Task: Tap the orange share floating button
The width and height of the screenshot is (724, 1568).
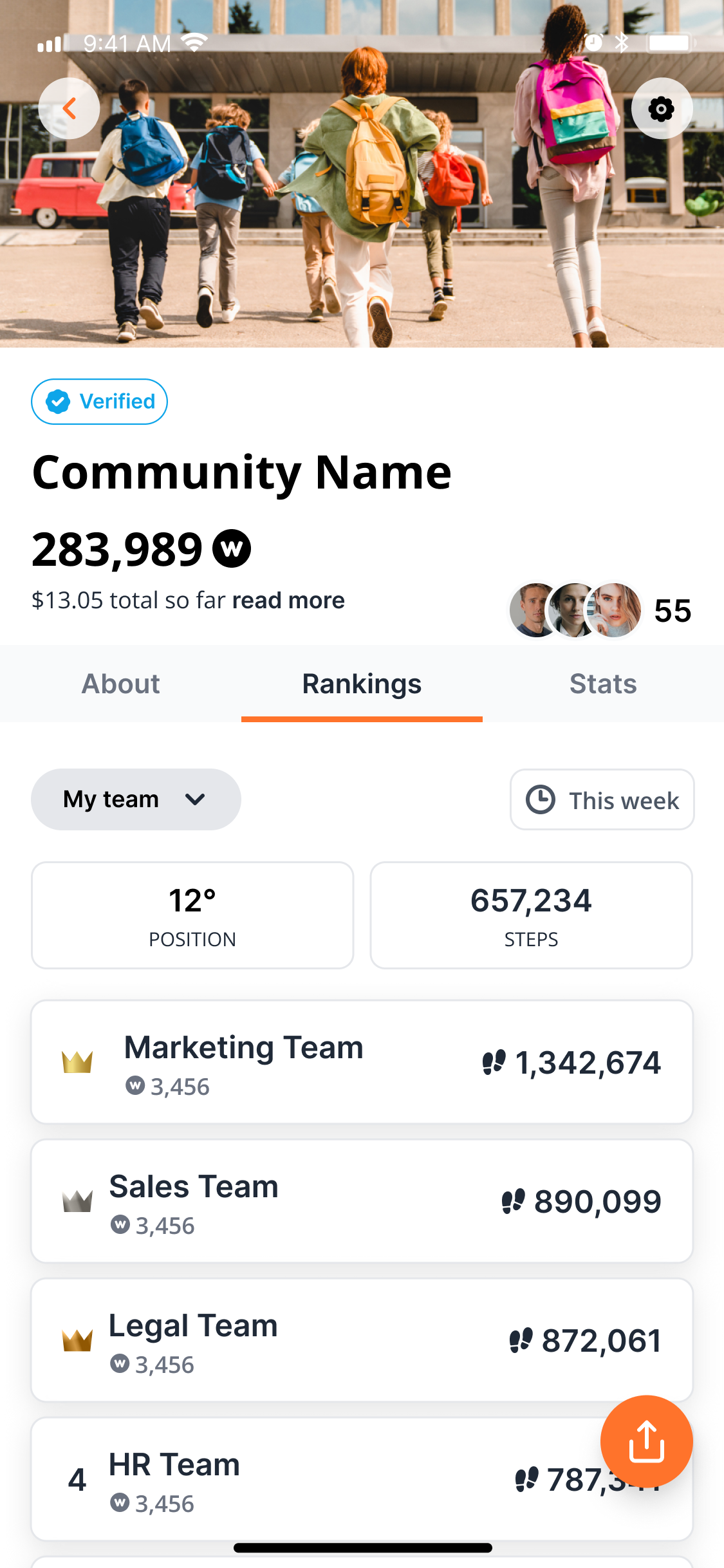Action: (x=646, y=1441)
